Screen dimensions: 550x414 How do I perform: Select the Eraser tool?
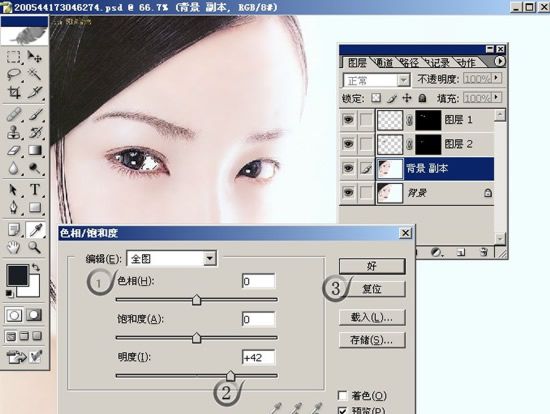coord(14,151)
